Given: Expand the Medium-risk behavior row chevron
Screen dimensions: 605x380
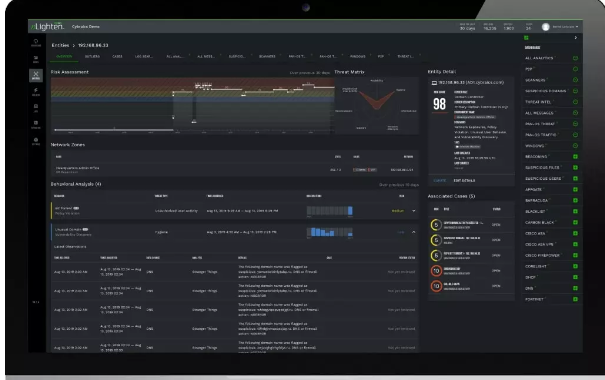Looking at the screenshot, I should coord(414,211).
